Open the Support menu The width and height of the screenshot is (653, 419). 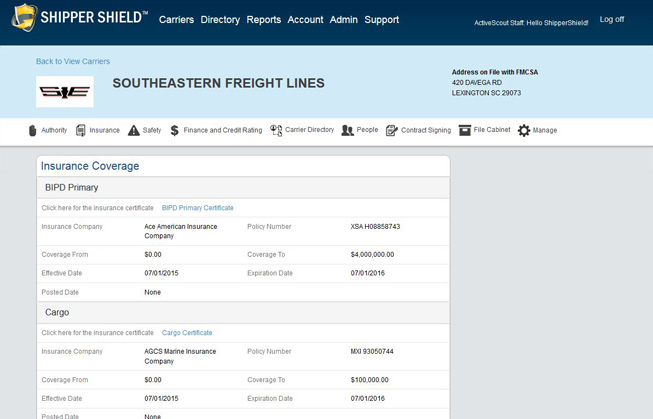pos(381,20)
